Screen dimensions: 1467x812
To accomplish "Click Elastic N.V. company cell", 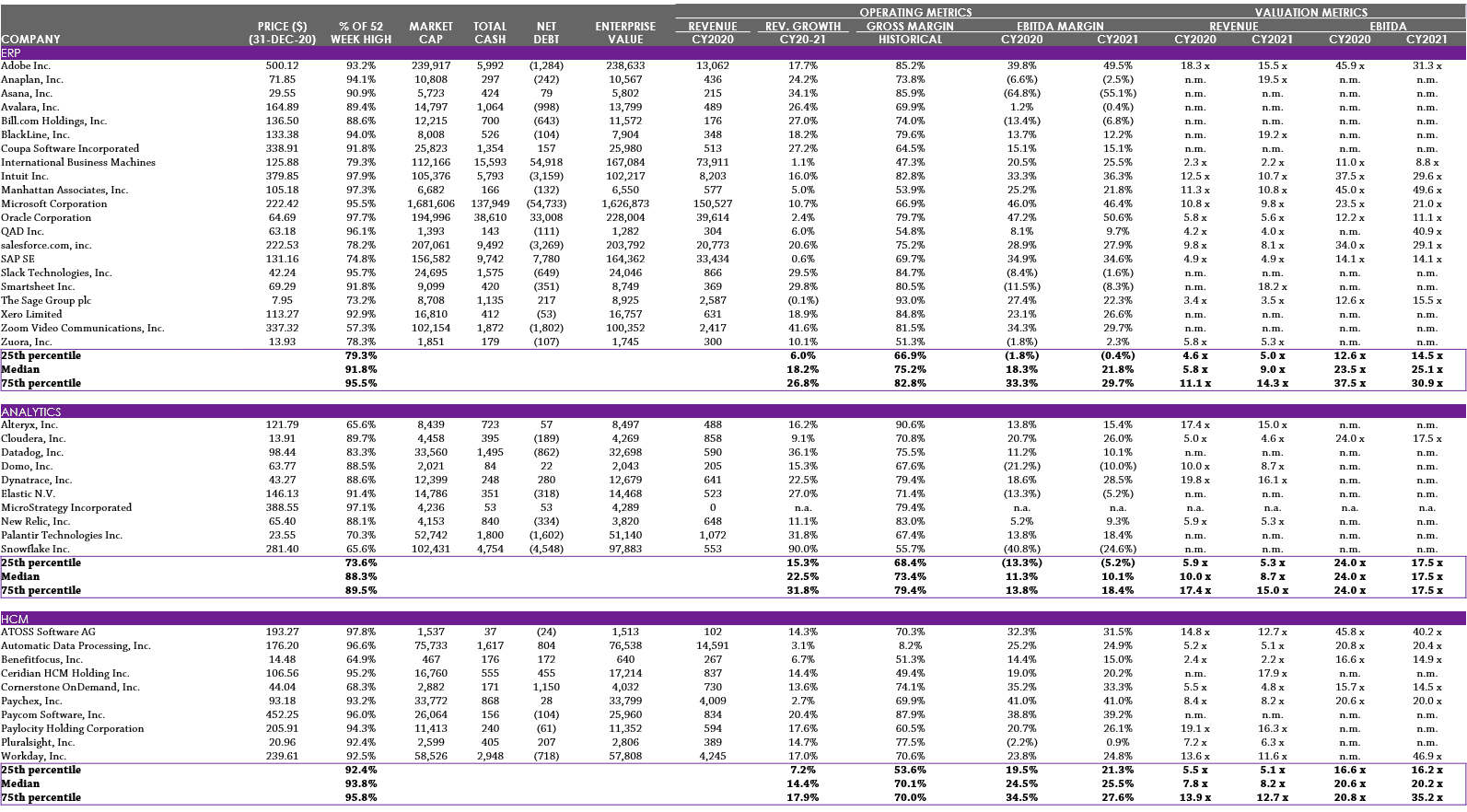I will coord(29,494).
